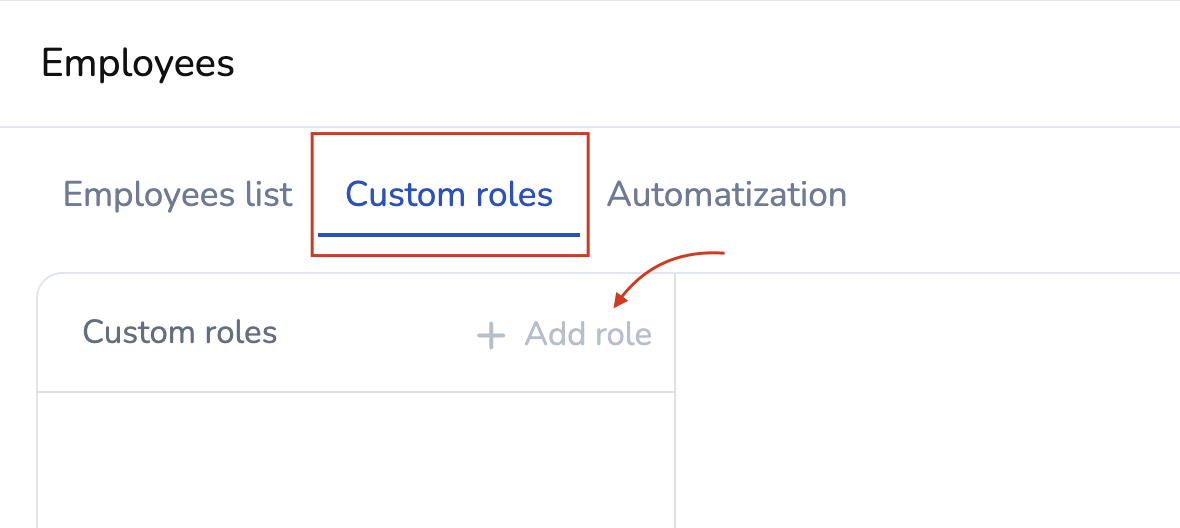Switch to the Employees list tab
The height and width of the screenshot is (528, 1180).
178,194
